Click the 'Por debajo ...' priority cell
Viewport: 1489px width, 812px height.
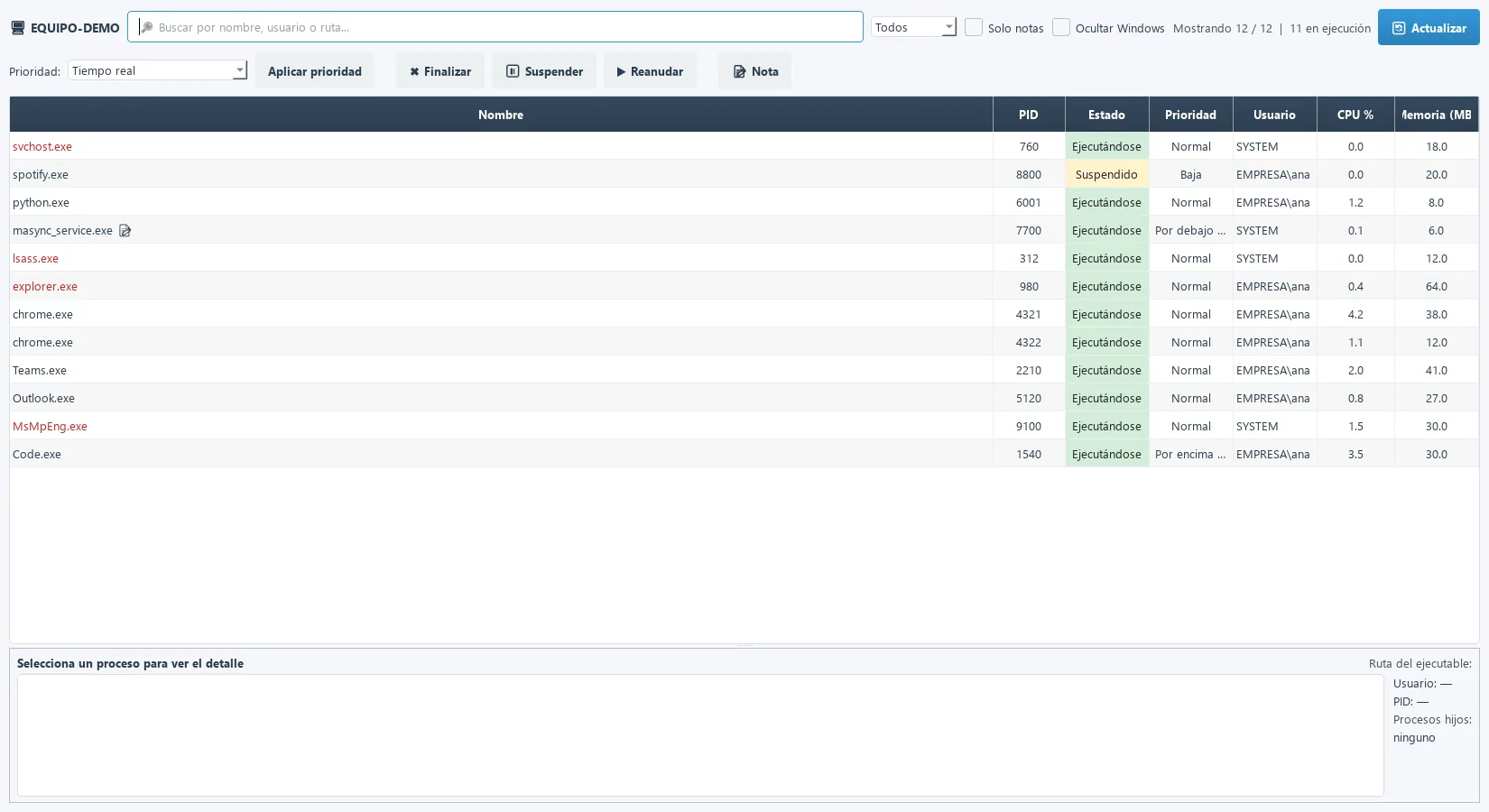(x=1190, y=230)
